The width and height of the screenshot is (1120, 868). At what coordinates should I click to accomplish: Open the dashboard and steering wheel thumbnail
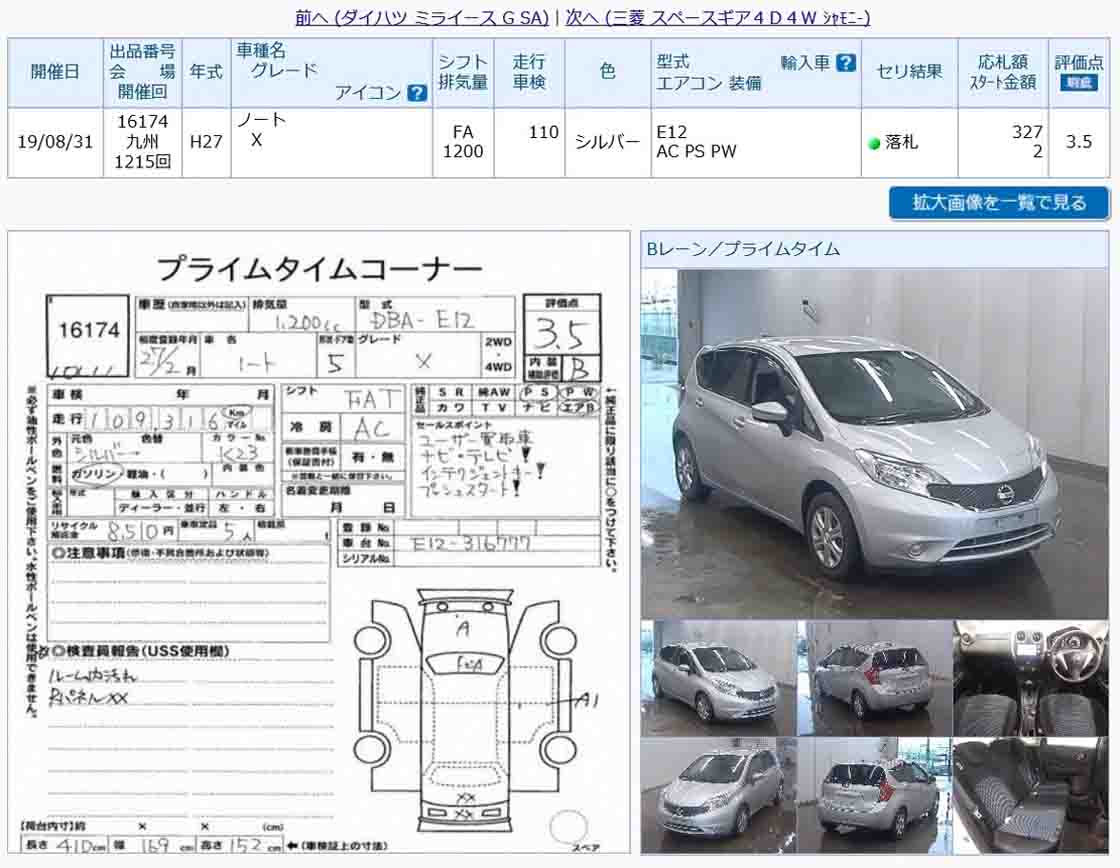pyautogui.click(x=1031, y=678)
